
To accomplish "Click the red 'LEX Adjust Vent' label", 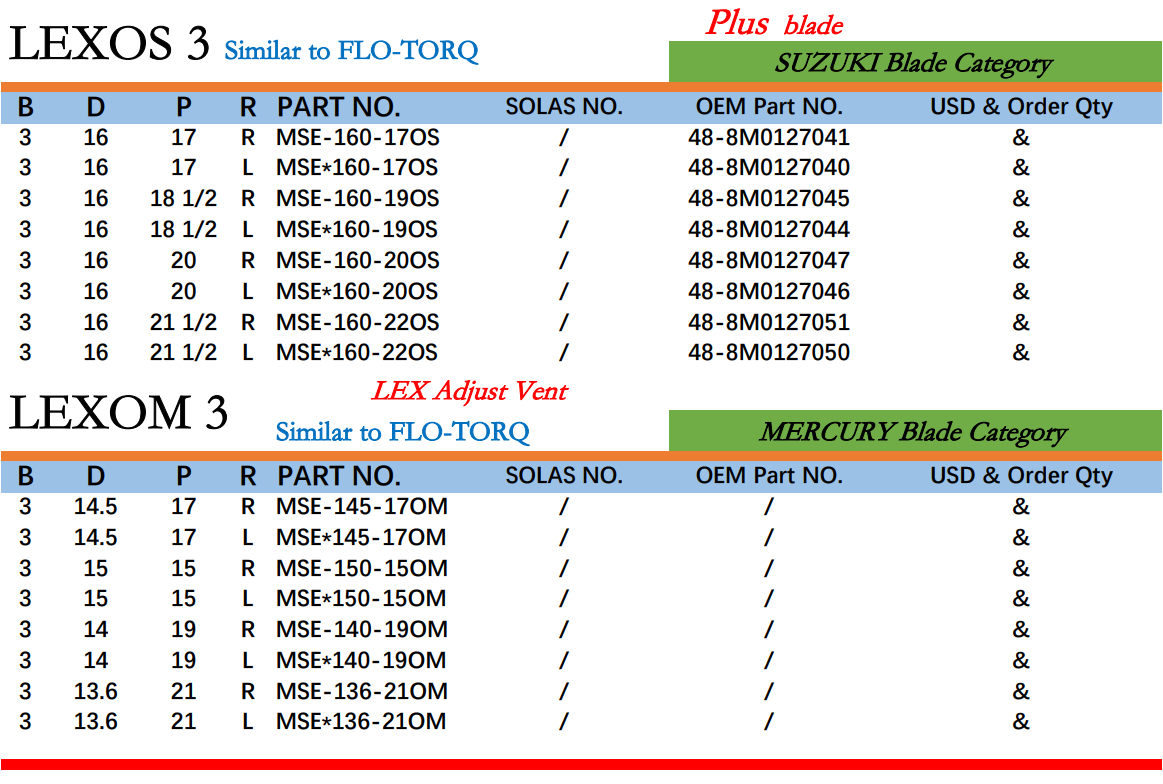I will [470, 391].
